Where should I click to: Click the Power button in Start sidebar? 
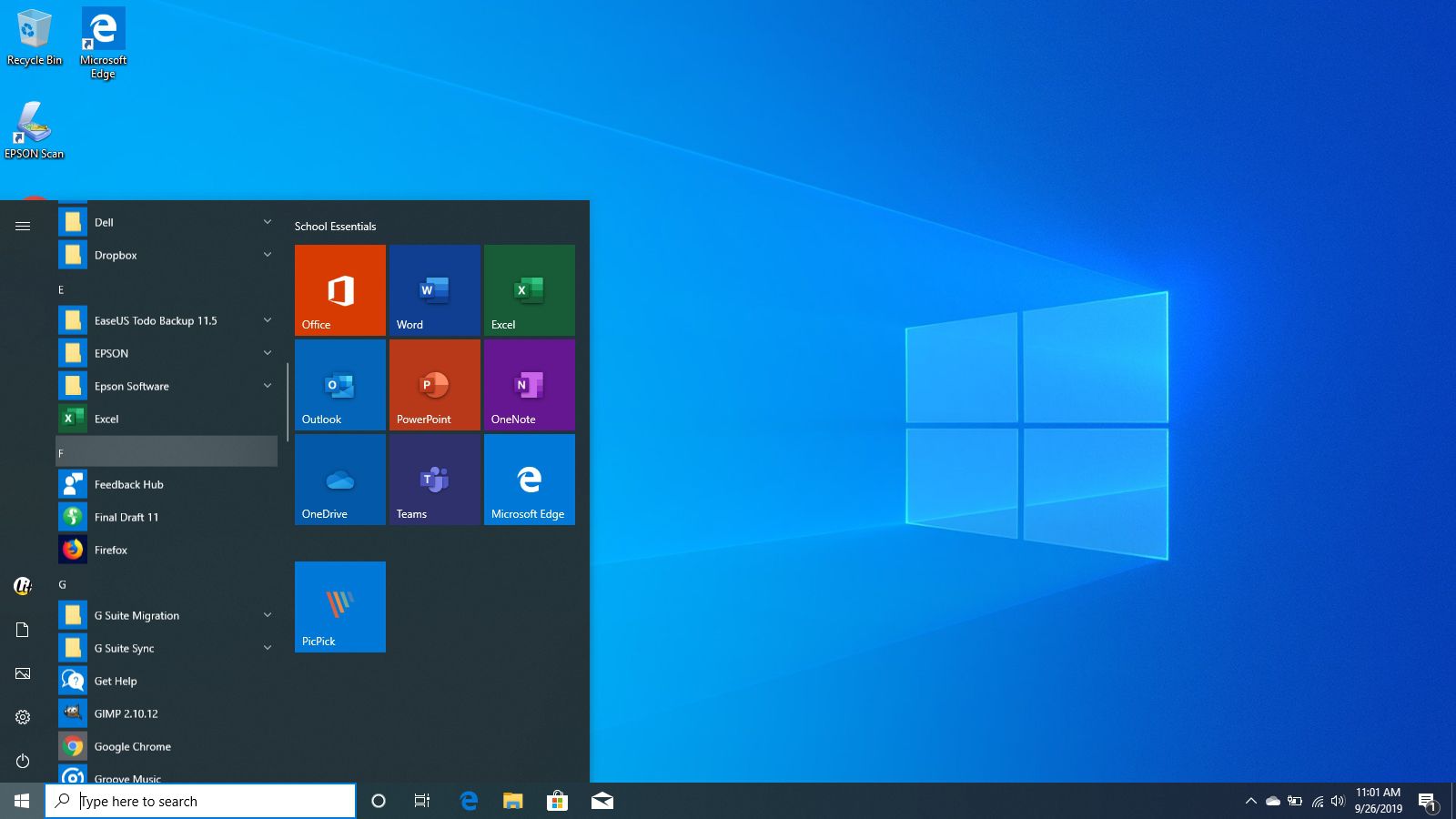click(23, 761)
